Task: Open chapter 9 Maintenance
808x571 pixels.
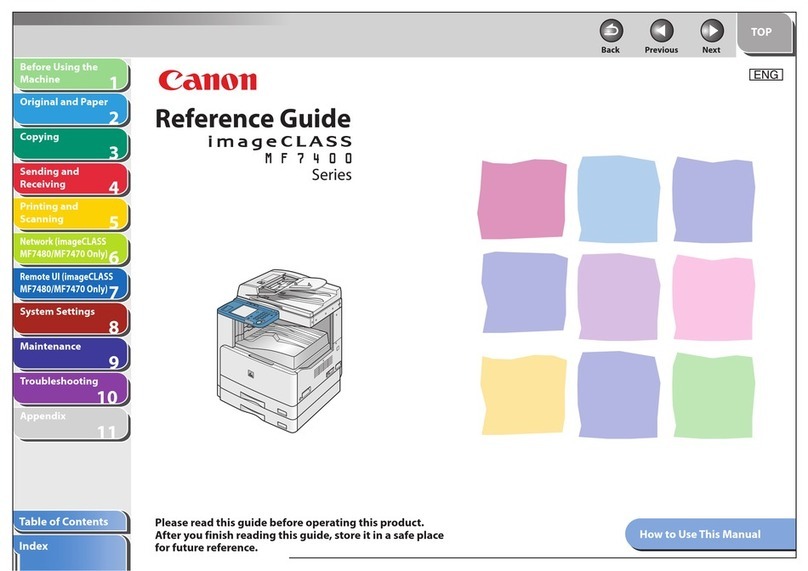Action: (71, 354)
